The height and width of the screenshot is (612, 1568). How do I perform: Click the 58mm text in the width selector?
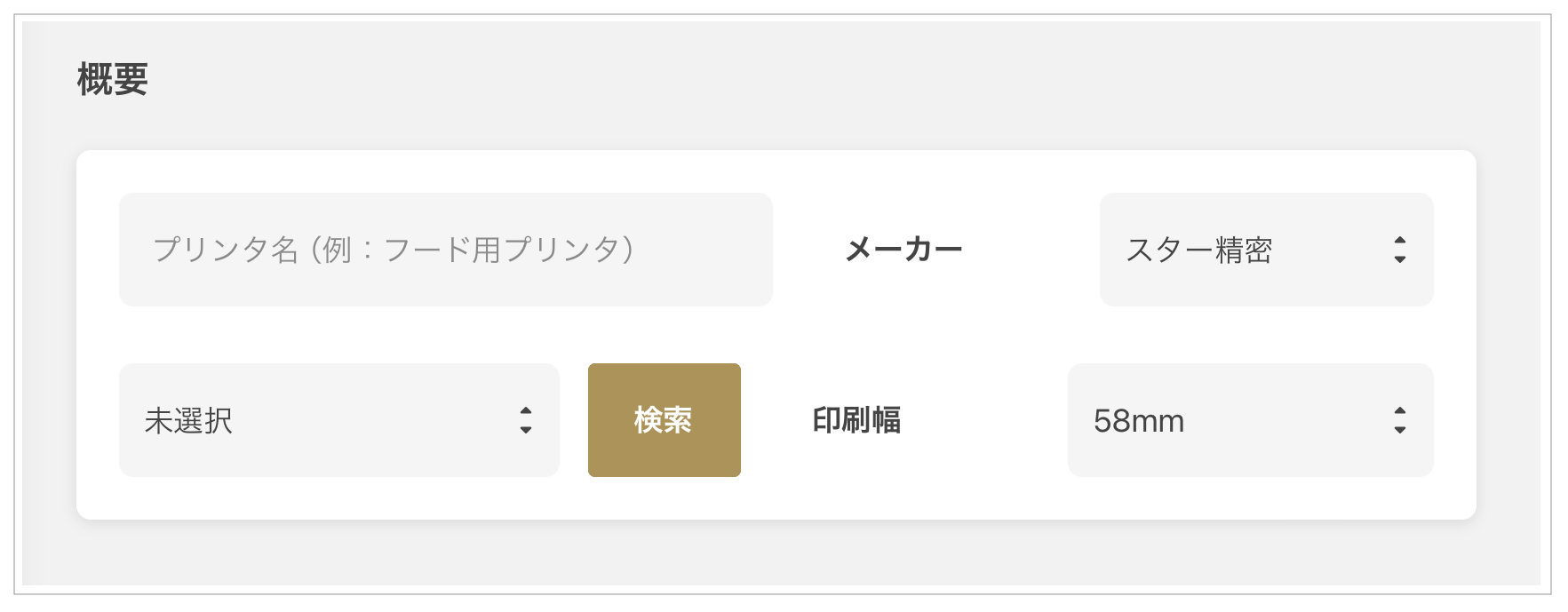[x=1139, y=421]
